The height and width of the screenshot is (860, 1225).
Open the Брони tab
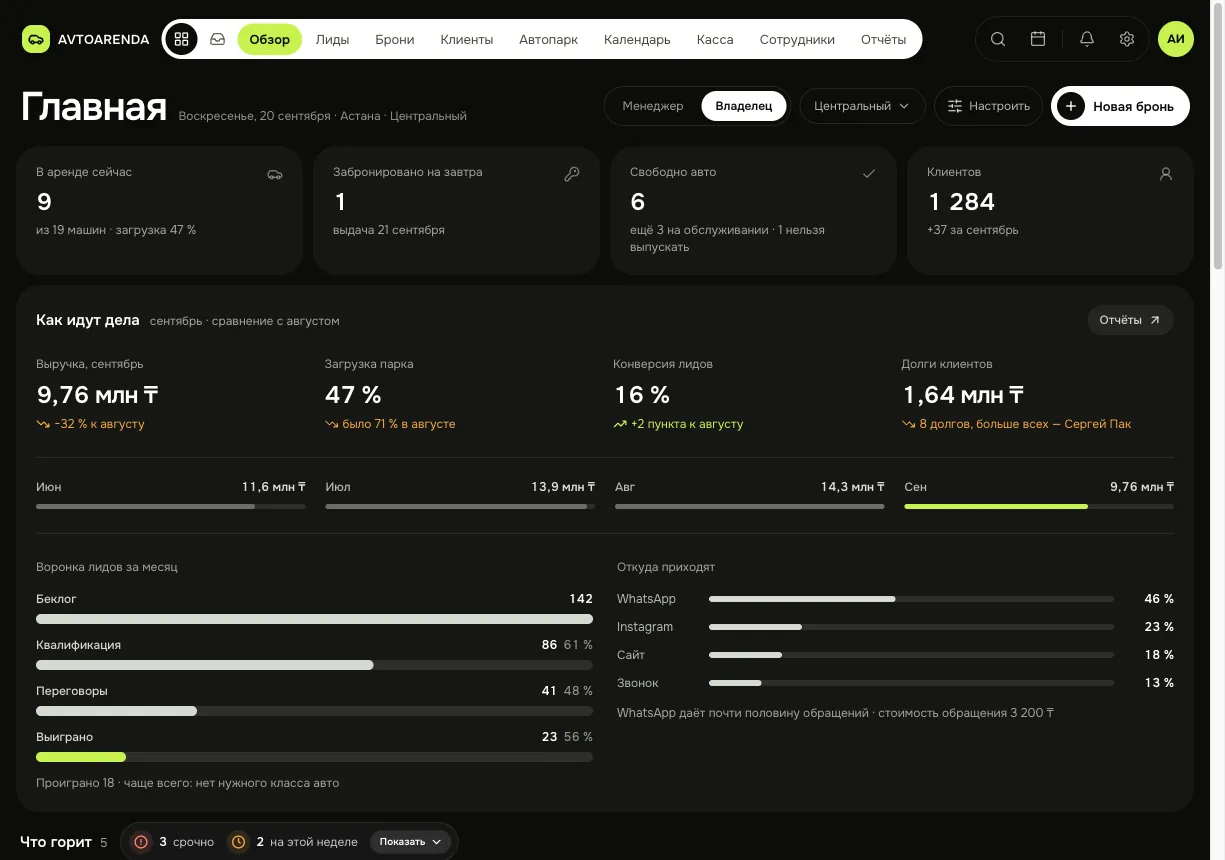[x=395, y=40]
